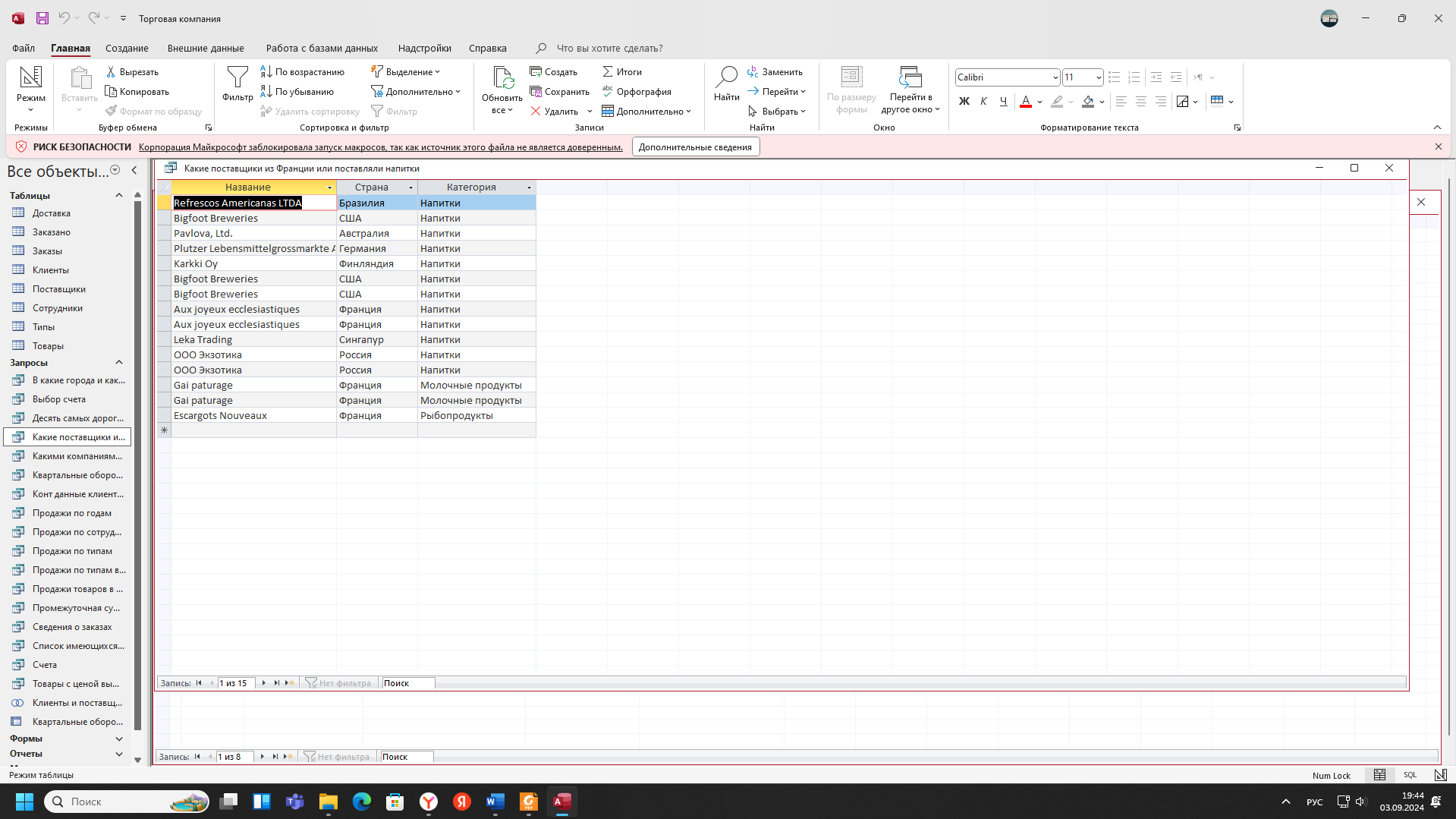1456x819 pixels.
Task: Open Товары table in navigation pane
Action: 48,346
